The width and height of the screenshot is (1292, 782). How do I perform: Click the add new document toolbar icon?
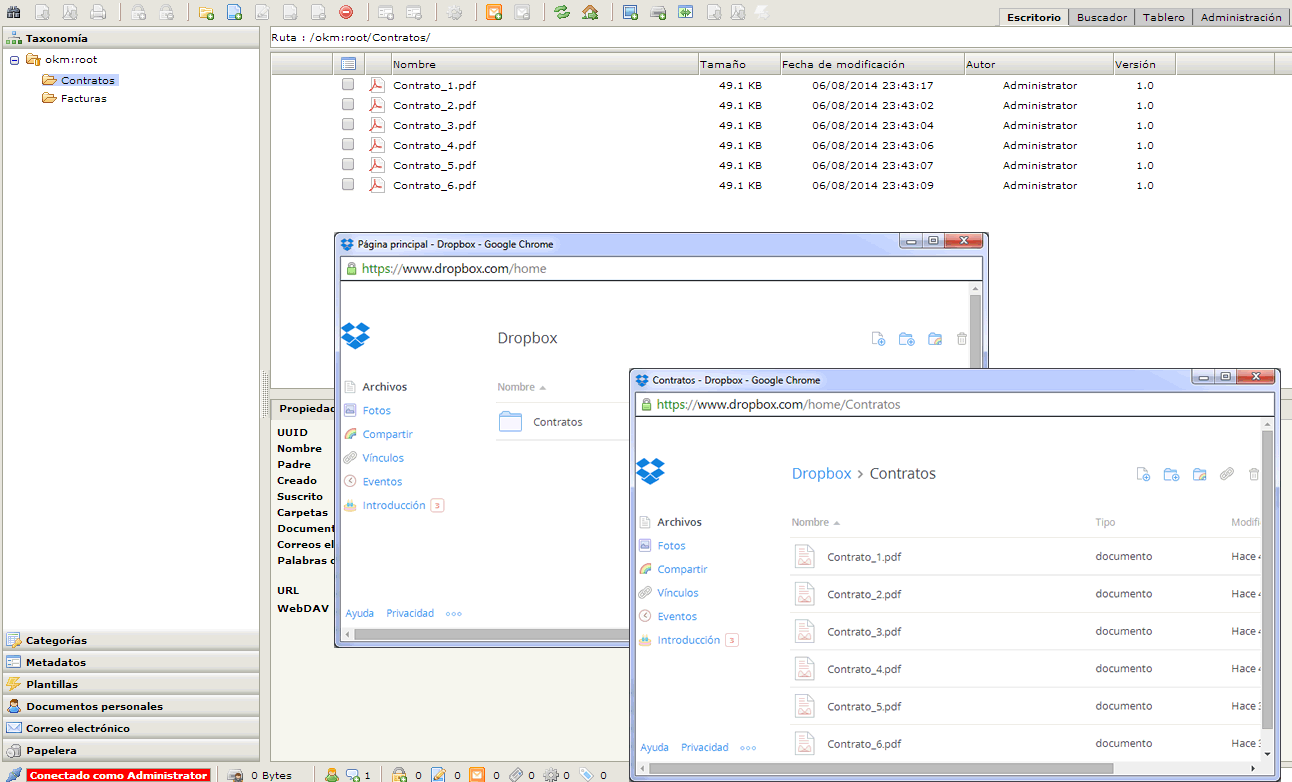233,12
